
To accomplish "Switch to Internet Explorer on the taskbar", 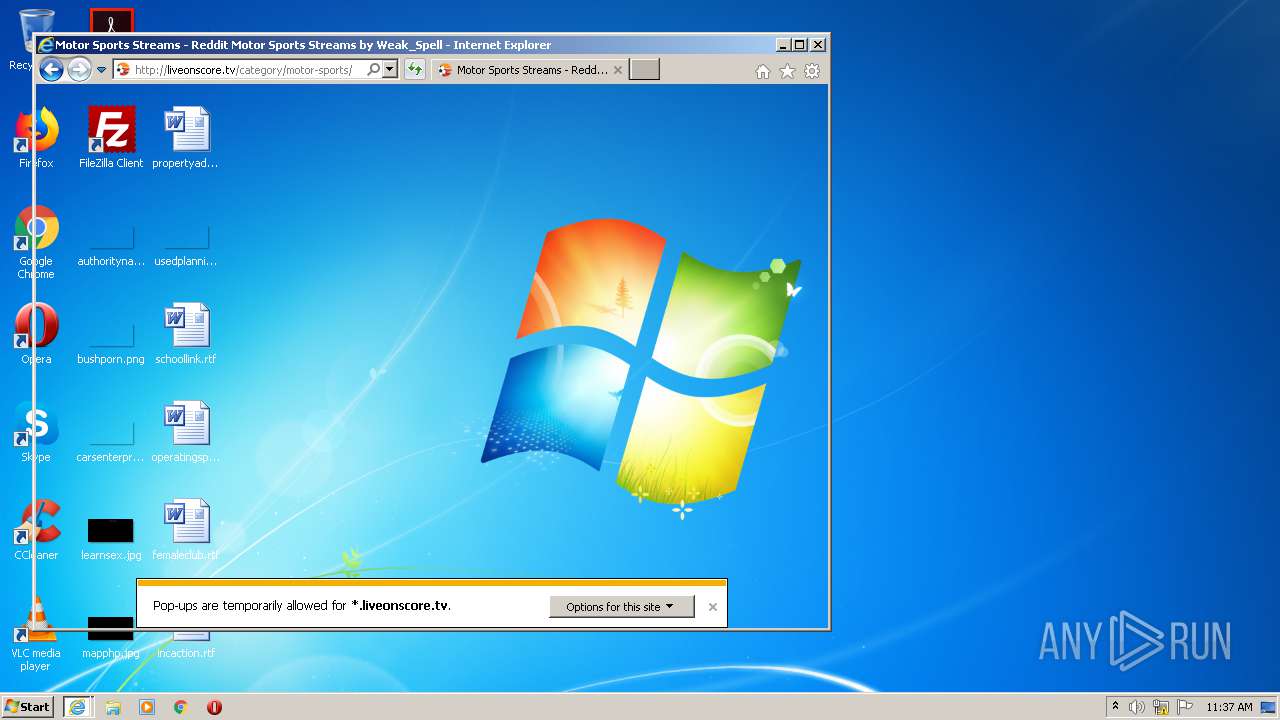I will tap(77, 707).
